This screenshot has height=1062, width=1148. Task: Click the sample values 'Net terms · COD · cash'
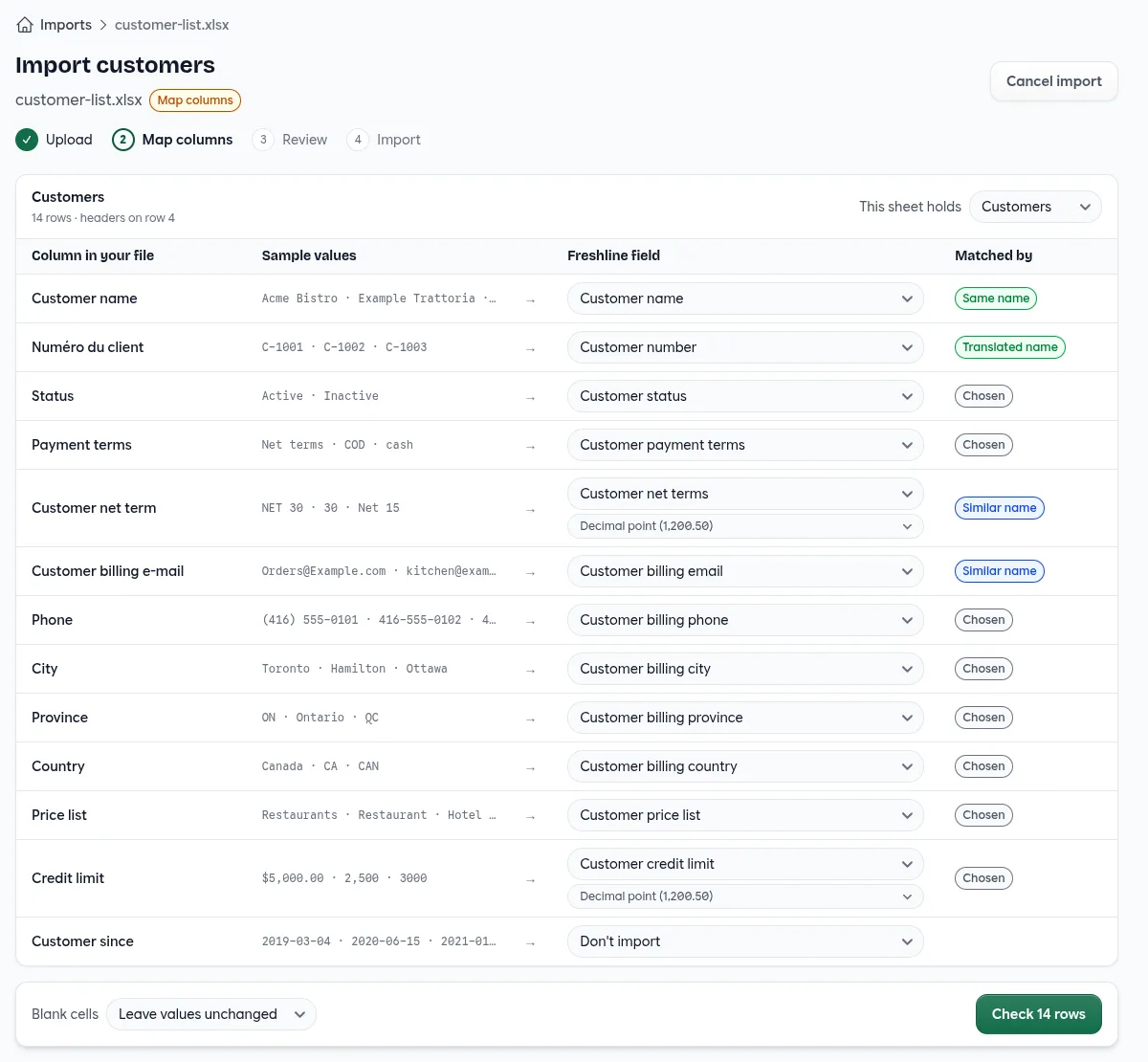338,445
